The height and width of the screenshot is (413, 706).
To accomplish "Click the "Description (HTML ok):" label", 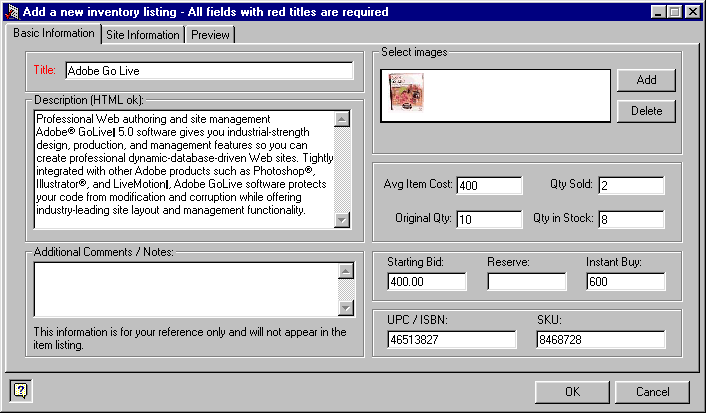I will [89, 100].
